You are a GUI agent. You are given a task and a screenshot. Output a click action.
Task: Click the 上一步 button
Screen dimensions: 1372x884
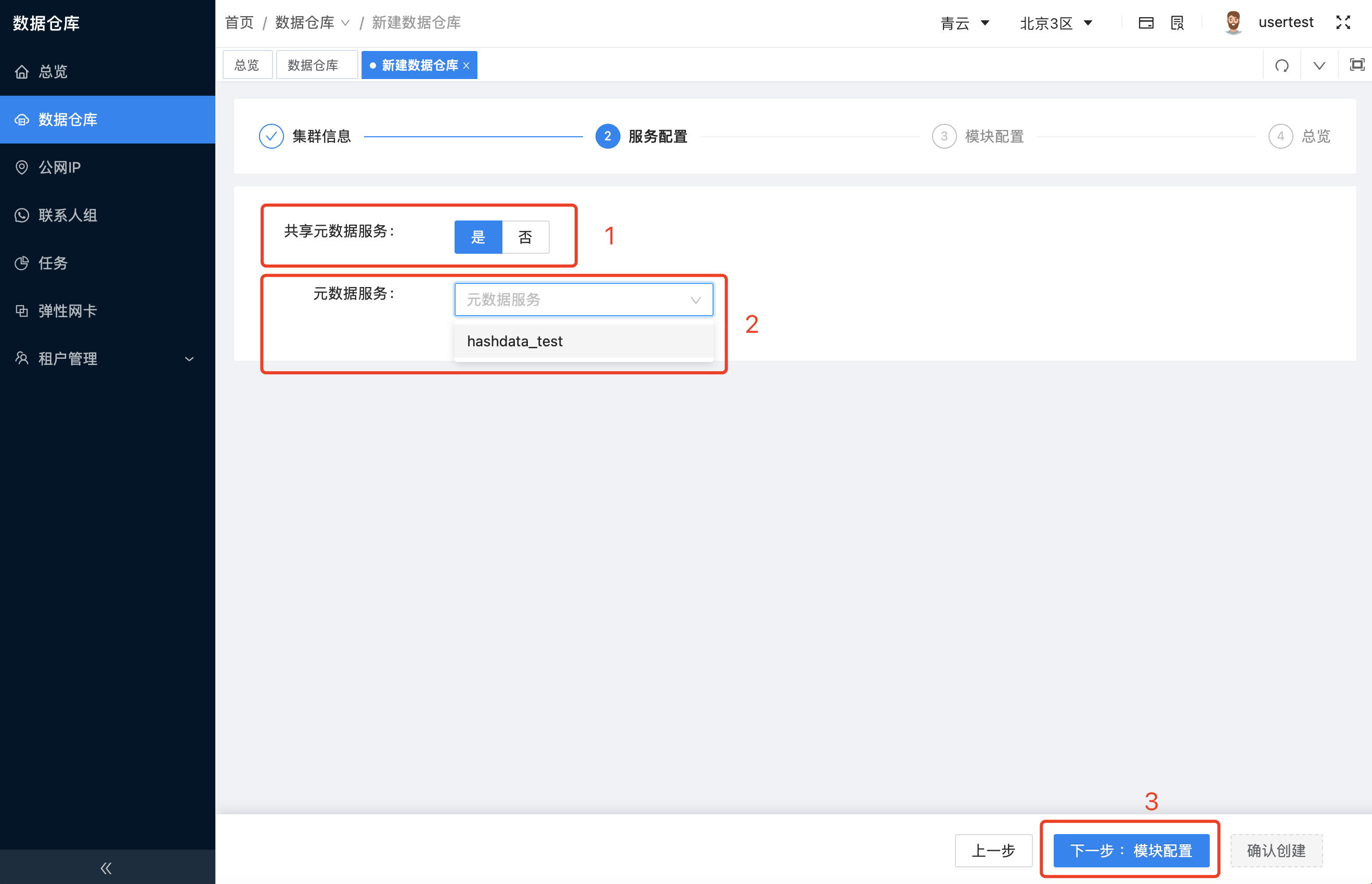pyautogui.click(x=993, y=851)
